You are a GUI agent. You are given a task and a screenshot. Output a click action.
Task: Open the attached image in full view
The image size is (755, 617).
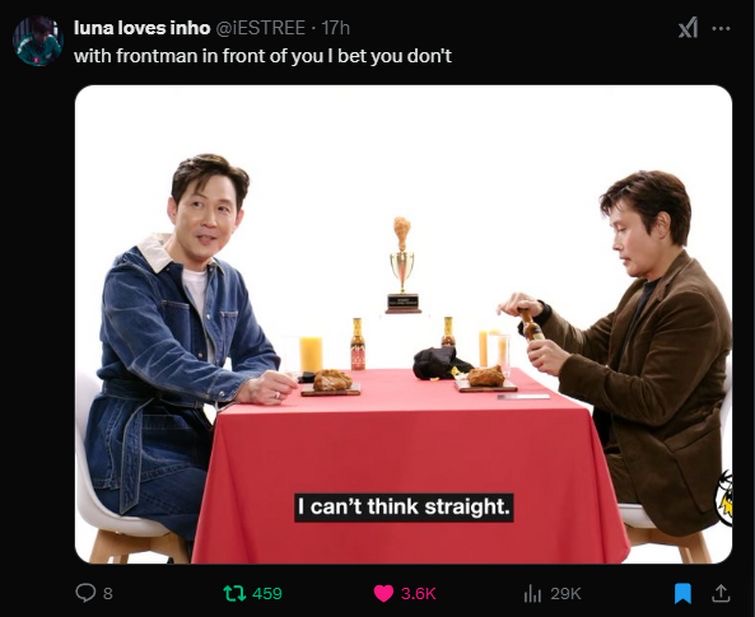404,324
